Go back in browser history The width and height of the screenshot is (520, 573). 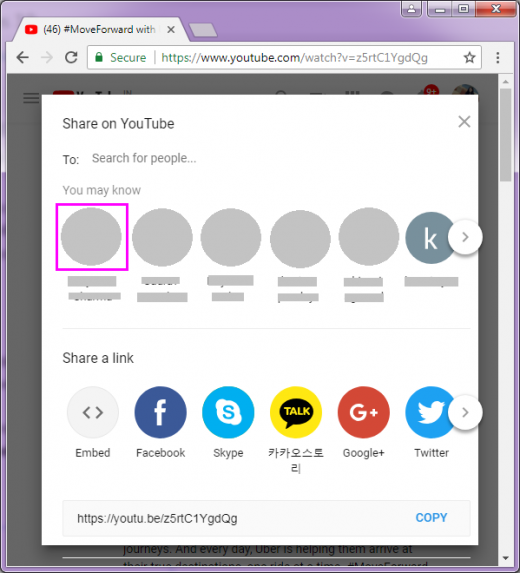(x=23, y=57)
